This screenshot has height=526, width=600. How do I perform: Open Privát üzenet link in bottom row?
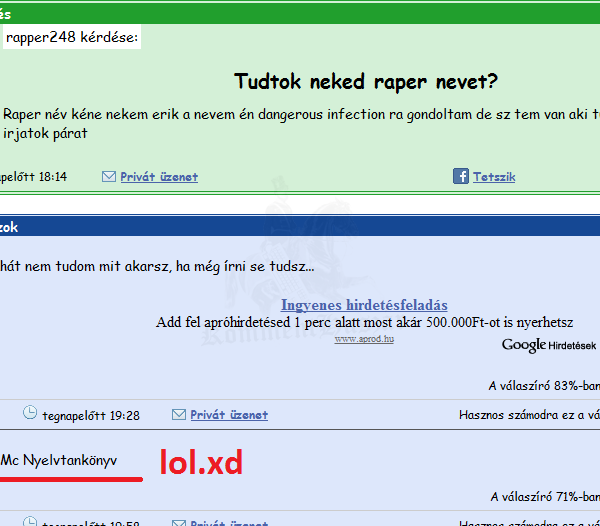tap(229, 522)
